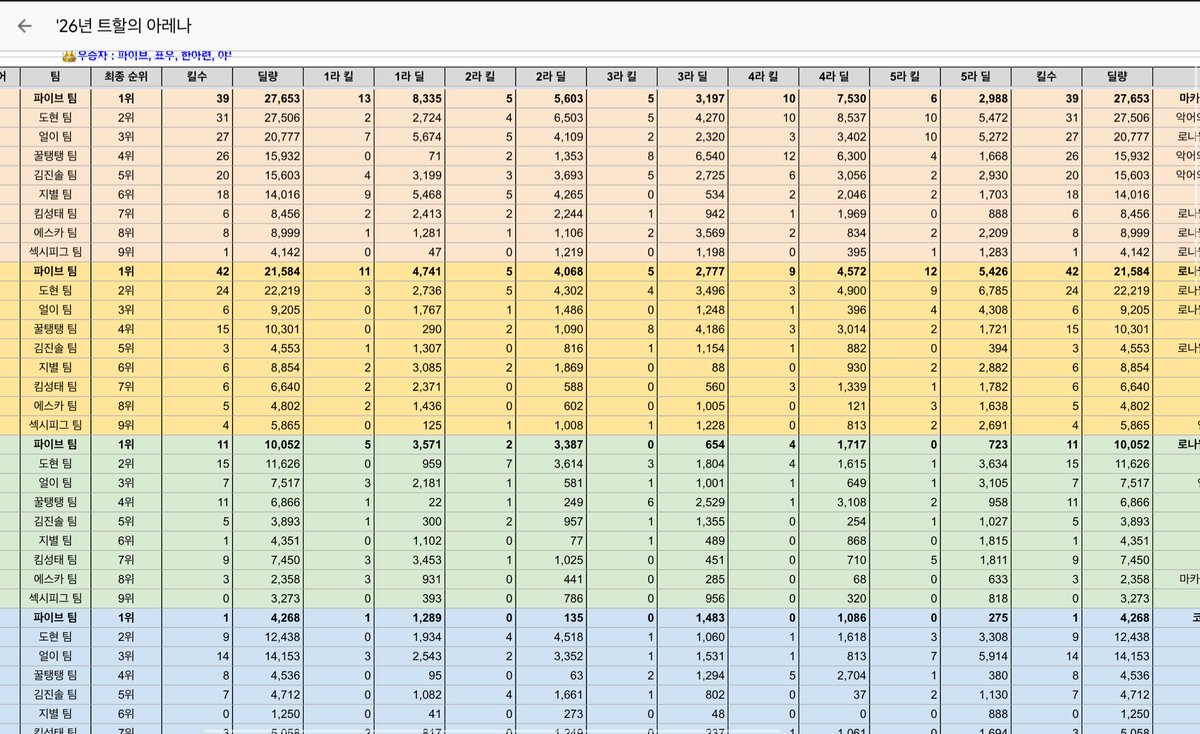Select the cell showing 6,540
Image resolution: width=1200 pixels, height=734 pixels.
693,157
